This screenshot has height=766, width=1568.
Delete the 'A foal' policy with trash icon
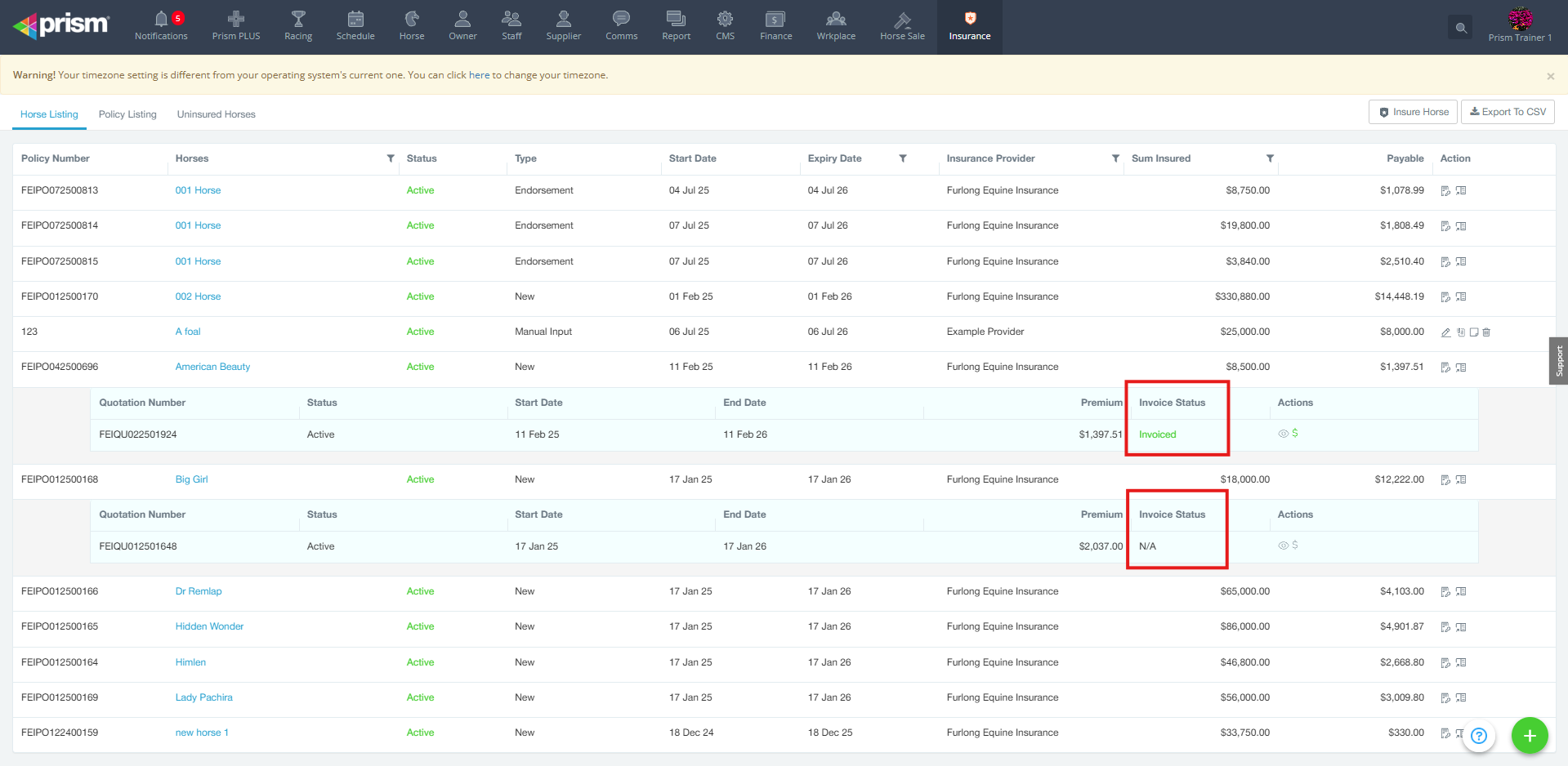1486,332
